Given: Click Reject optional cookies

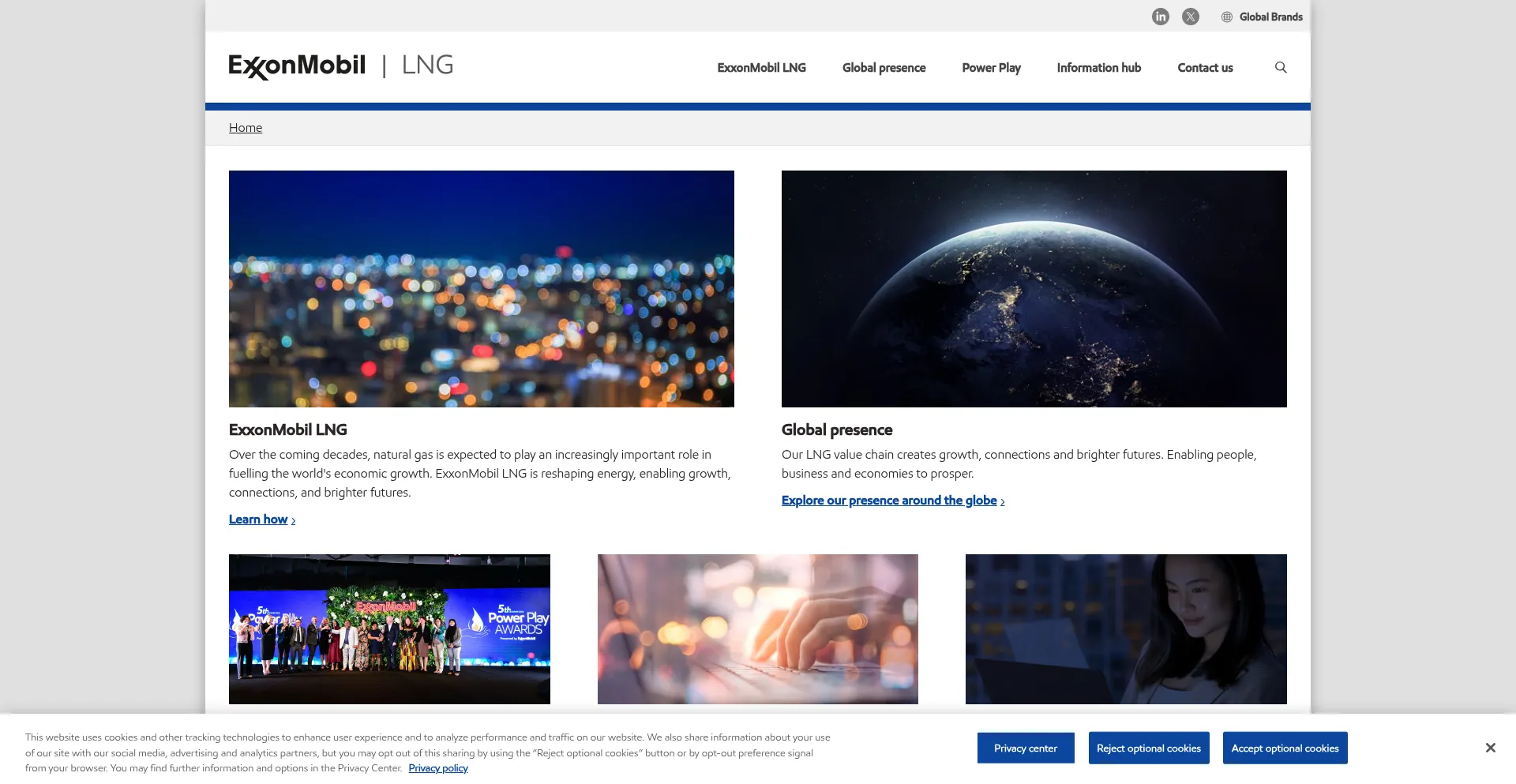Looking at the screenshot, I should click(1149, 748).
